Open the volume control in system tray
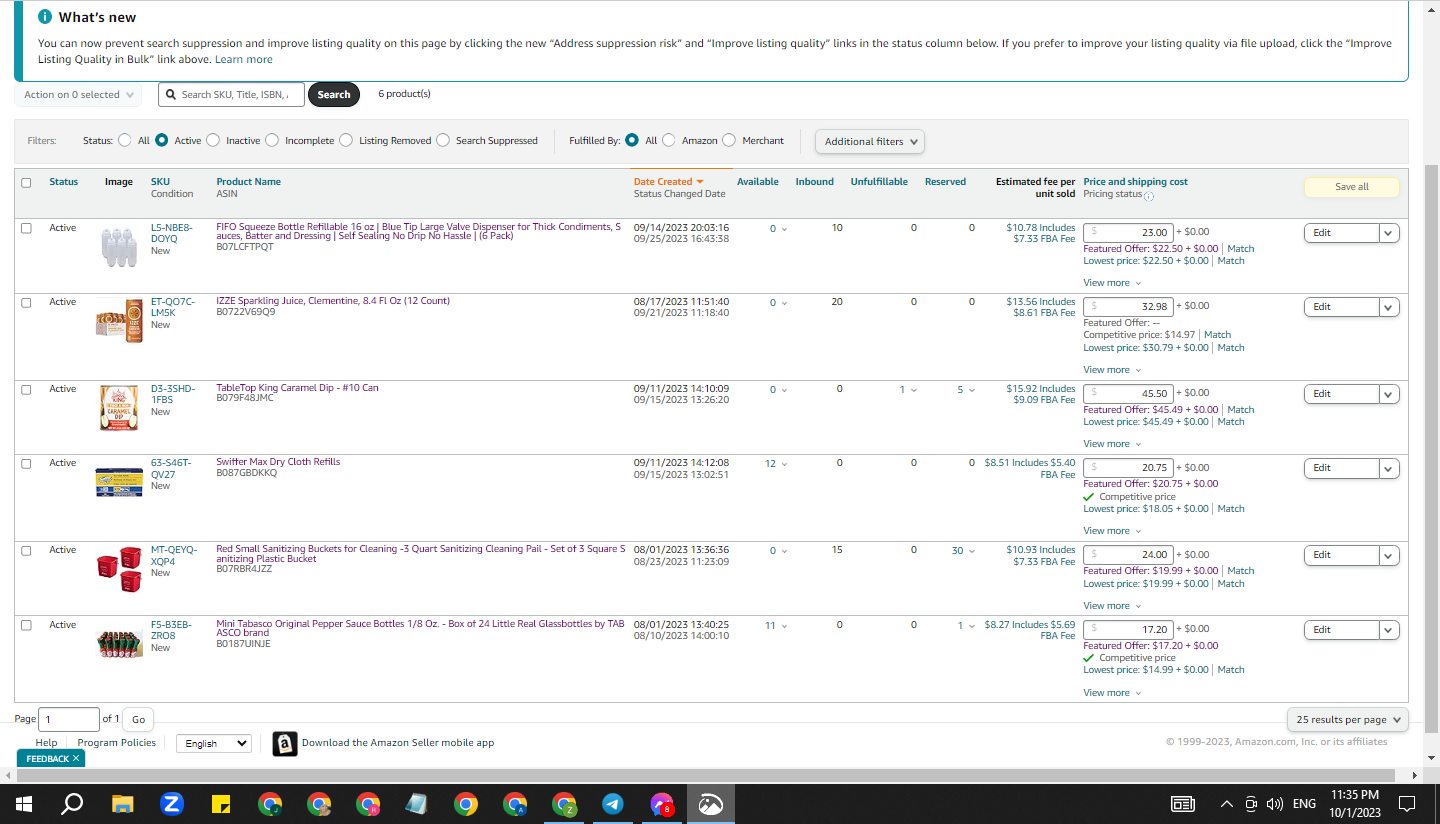Image resolution: width=1440 pixels, height=824 pixels. coord(1274,803)
